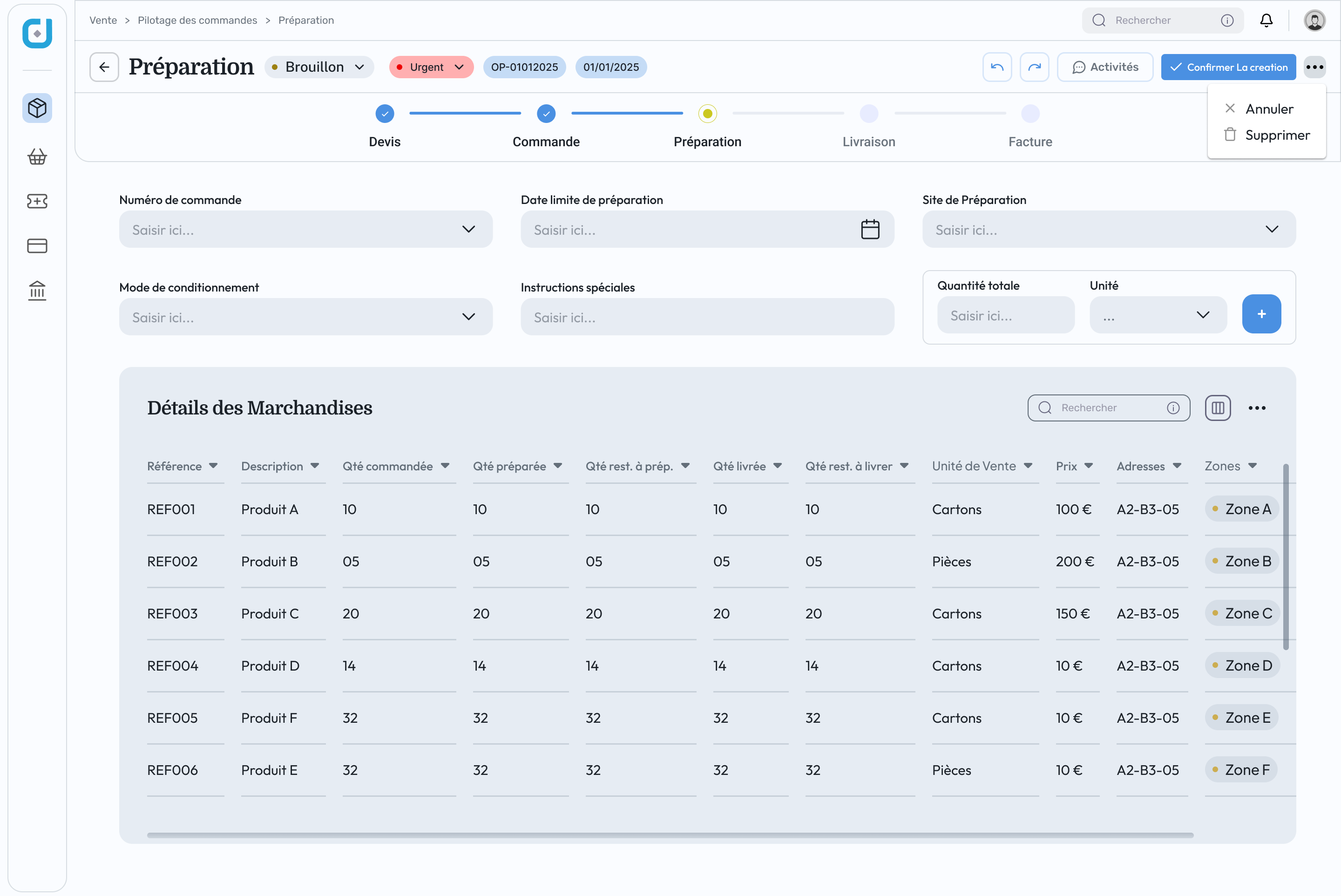
Task: Click the Instructions spéciales input field
Action: point(707,317)
